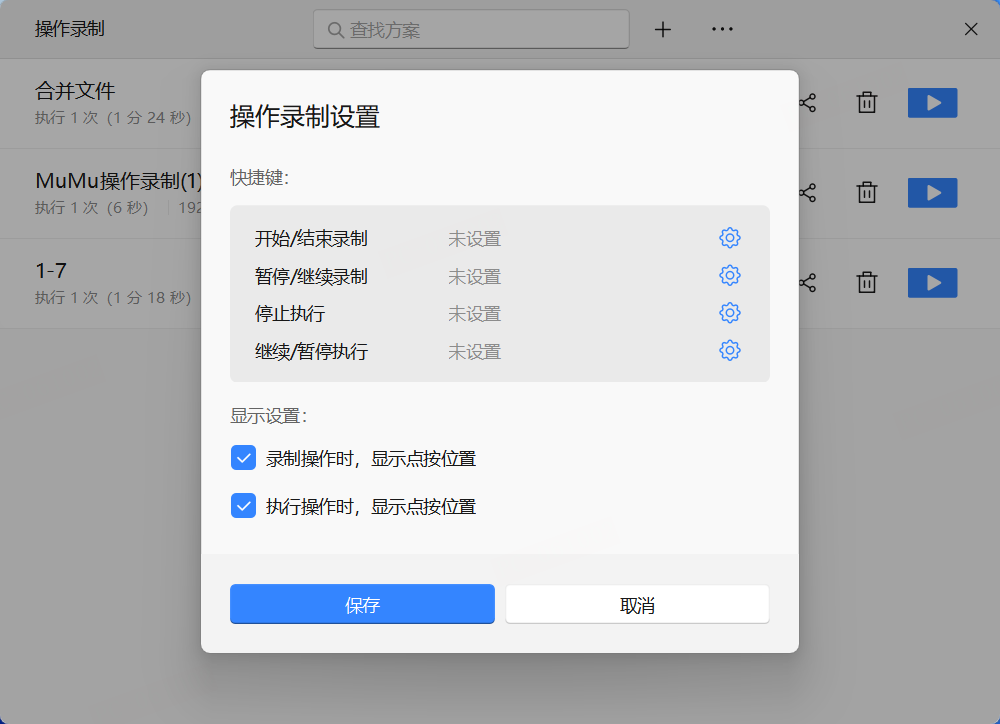Click trash icon for MuMu操作录制(1)

coord(867,193)
